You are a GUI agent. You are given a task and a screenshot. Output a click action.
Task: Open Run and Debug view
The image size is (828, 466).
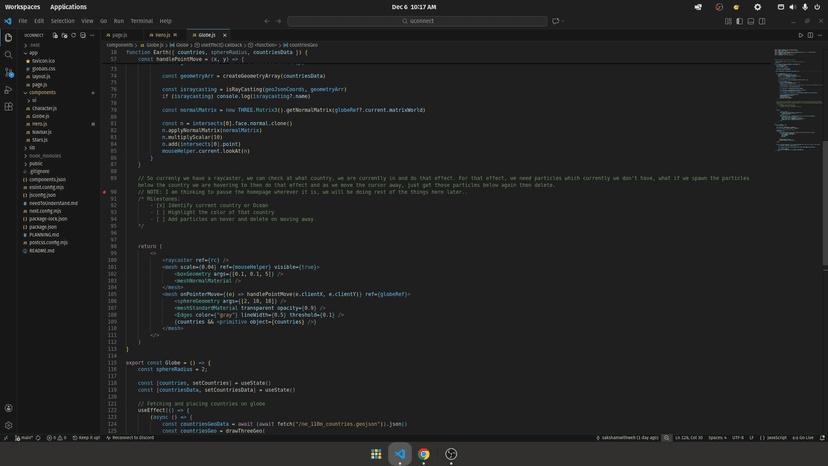point(9,90)
